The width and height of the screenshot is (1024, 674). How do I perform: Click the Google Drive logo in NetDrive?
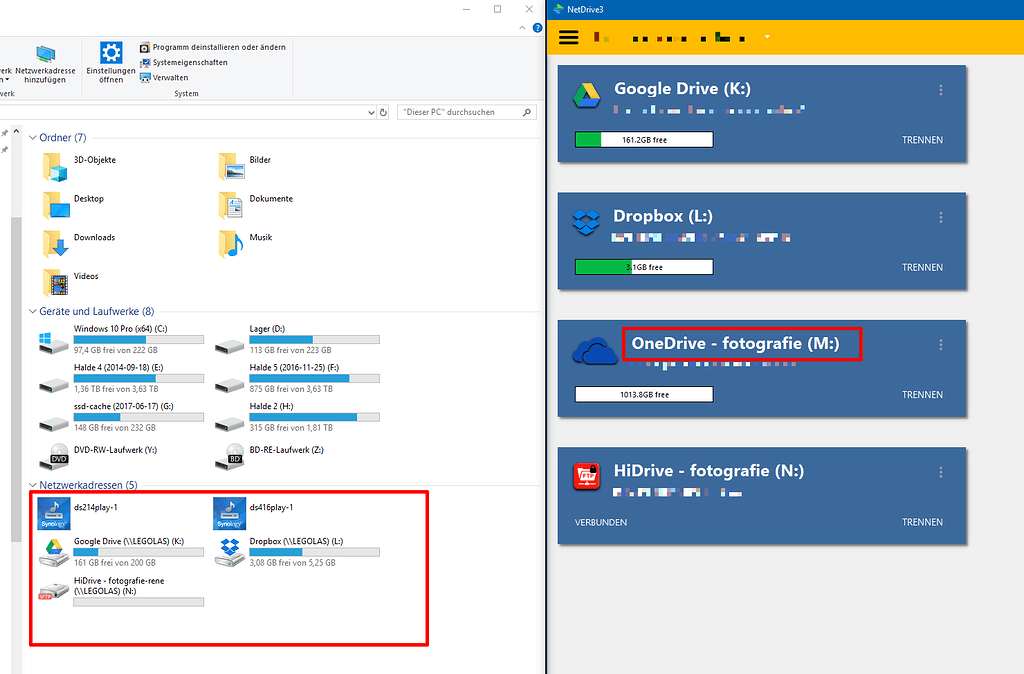(586, 95)
